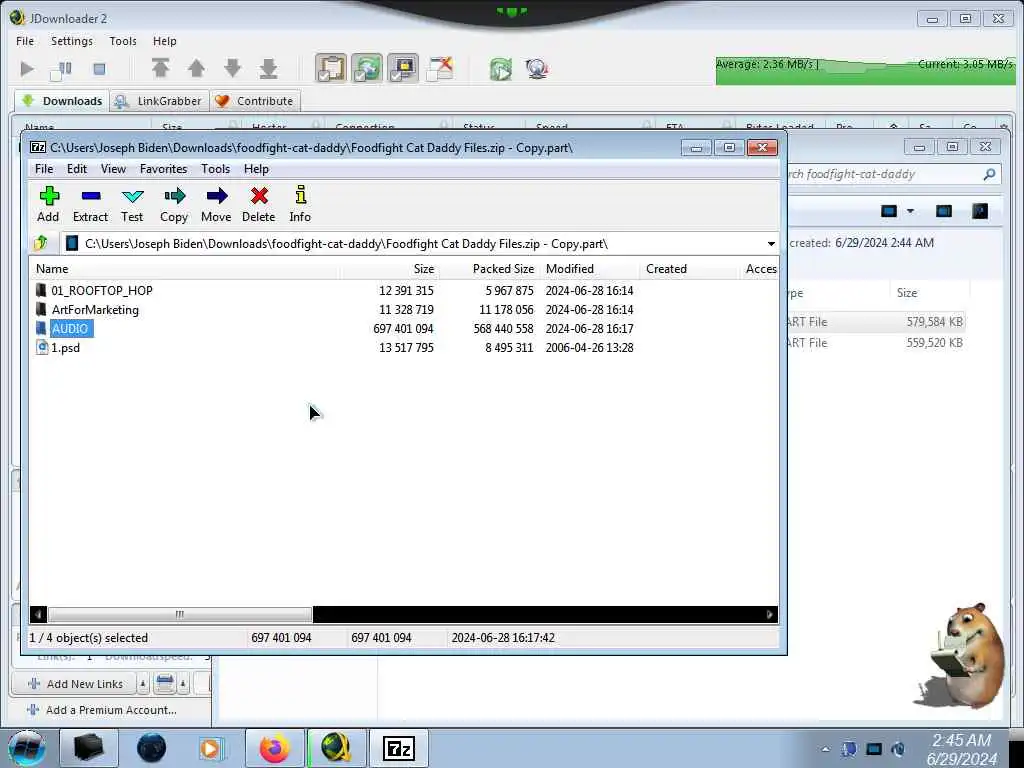Move selection up in JDownloader toolbar
This screenshot has height=768, width=1024.
(x=197, y=68)
